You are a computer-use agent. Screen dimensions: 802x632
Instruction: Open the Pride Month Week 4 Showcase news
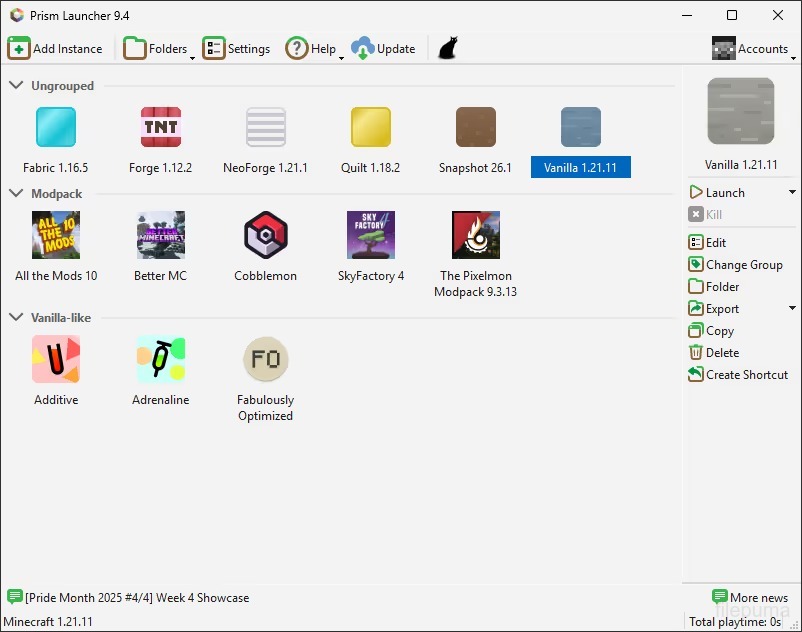tap(136, 598)
